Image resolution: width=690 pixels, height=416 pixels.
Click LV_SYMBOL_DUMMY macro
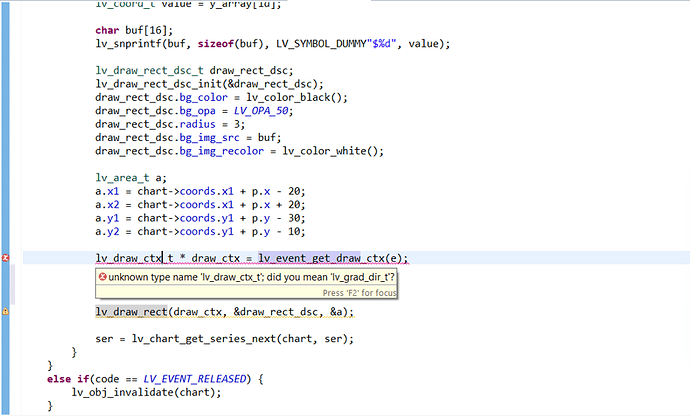[x=321, y=44]
